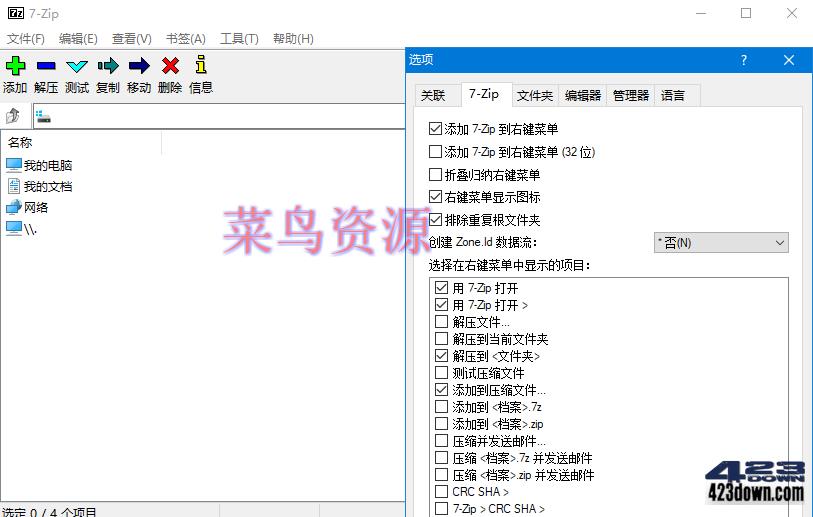813x517 pixels.
Task: Select the 网络 row text
Action: pos(36,207)
